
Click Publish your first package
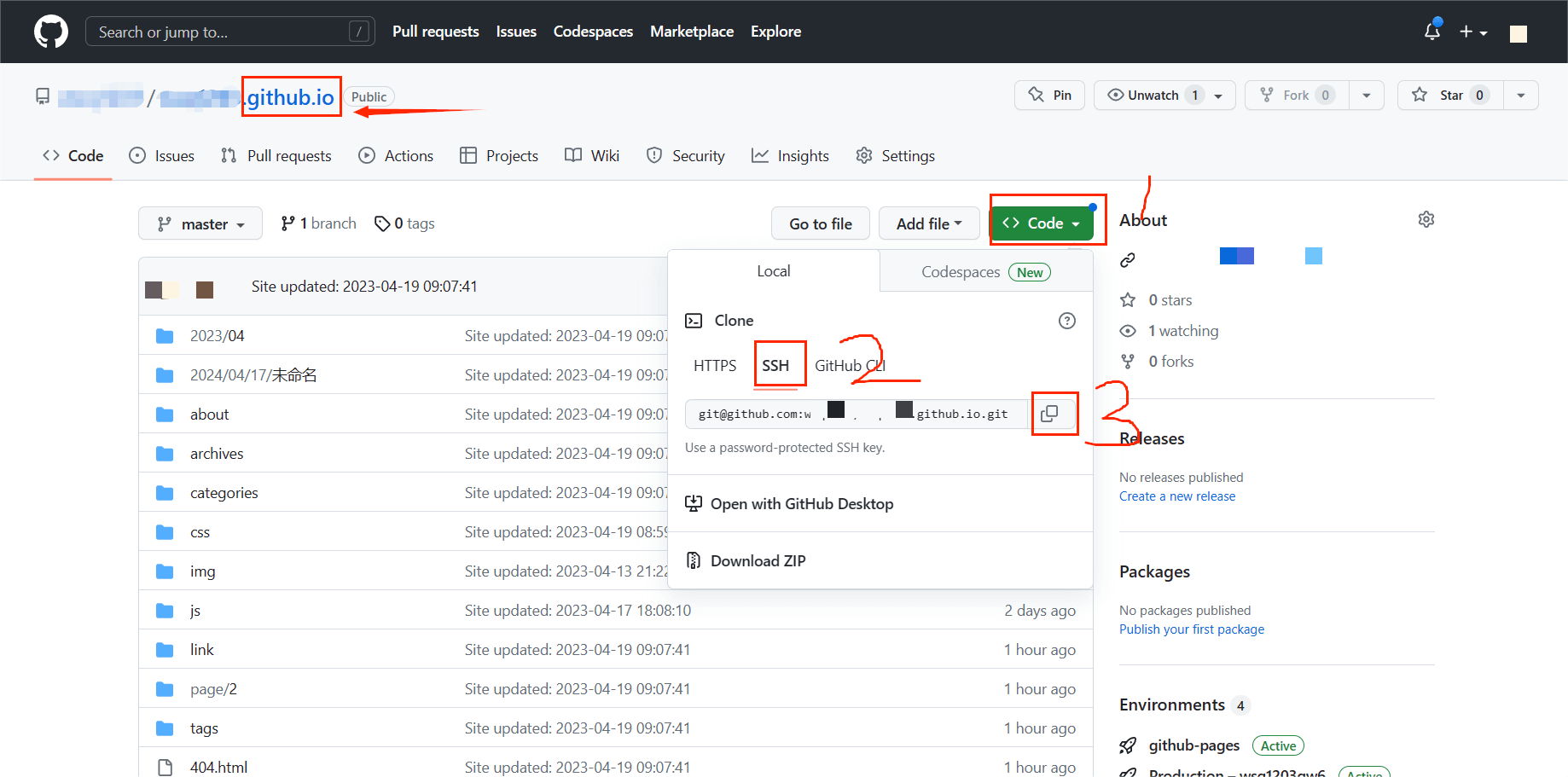[x=1192, y=629]
